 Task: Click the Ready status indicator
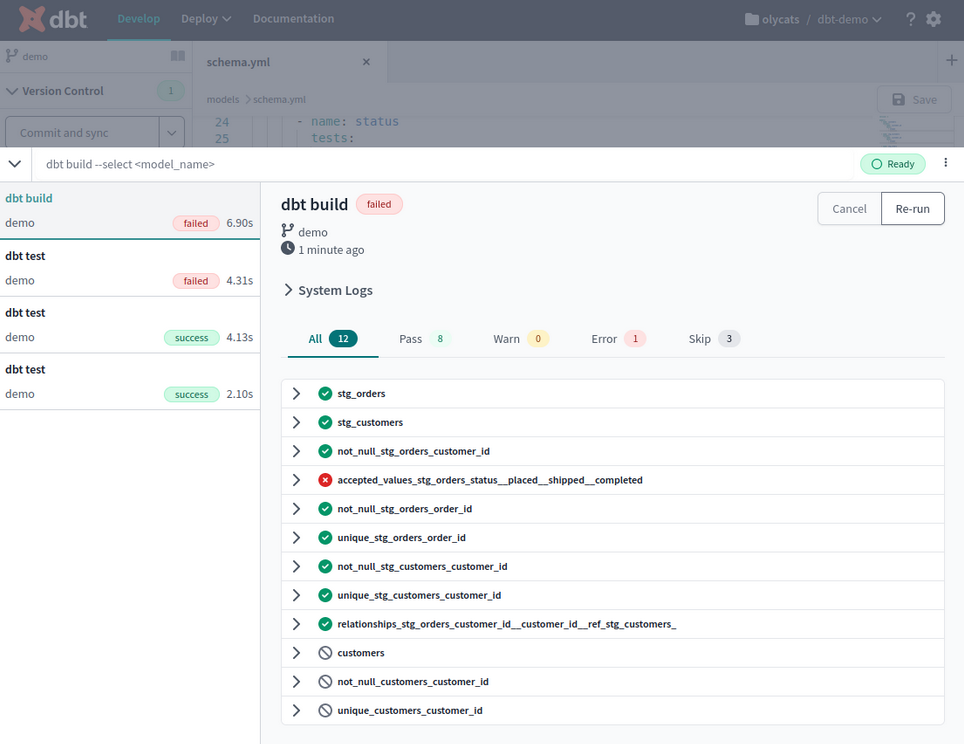(x=893, y=164)
